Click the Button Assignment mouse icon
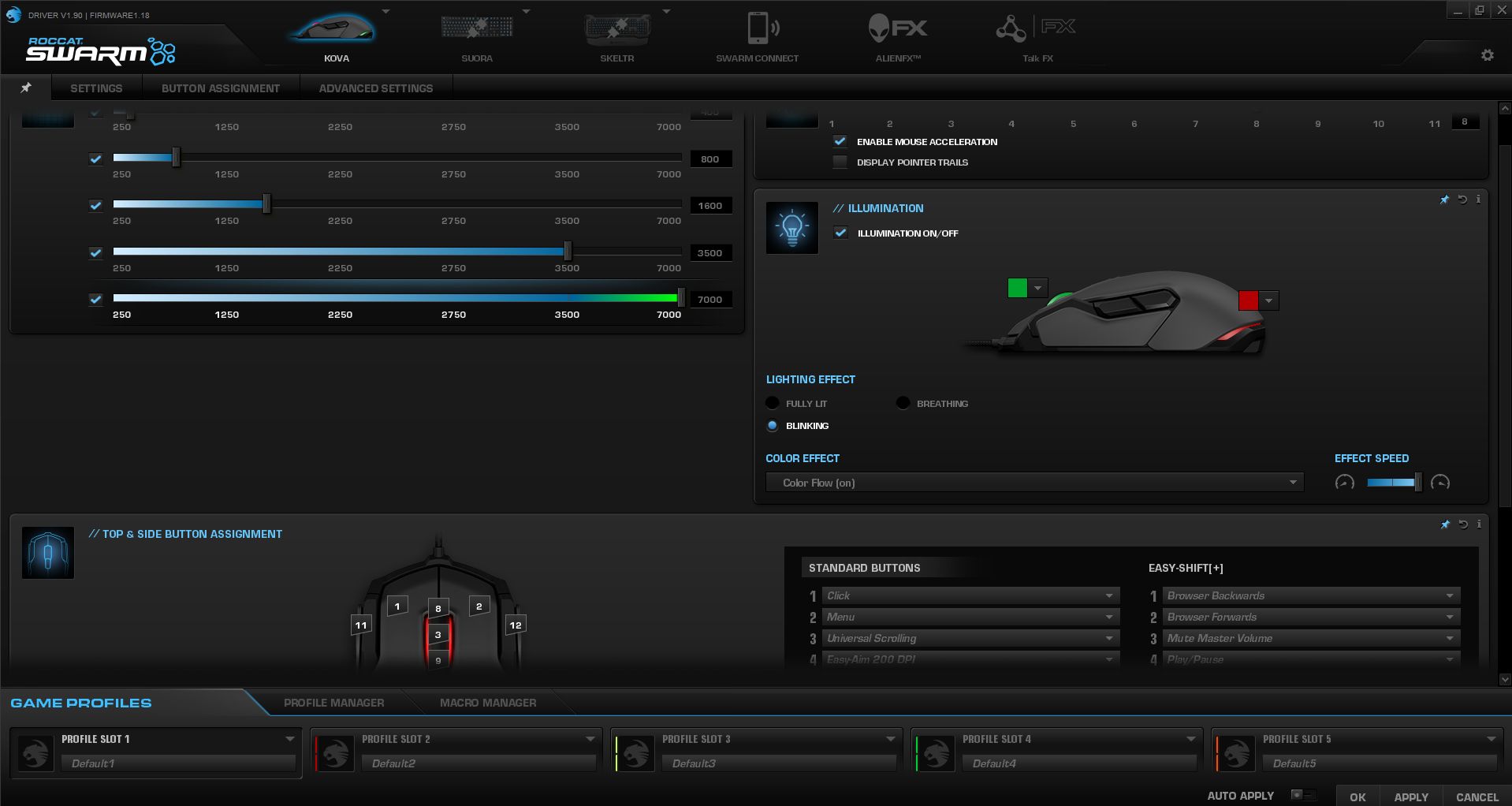 click(x=48, y=553)
